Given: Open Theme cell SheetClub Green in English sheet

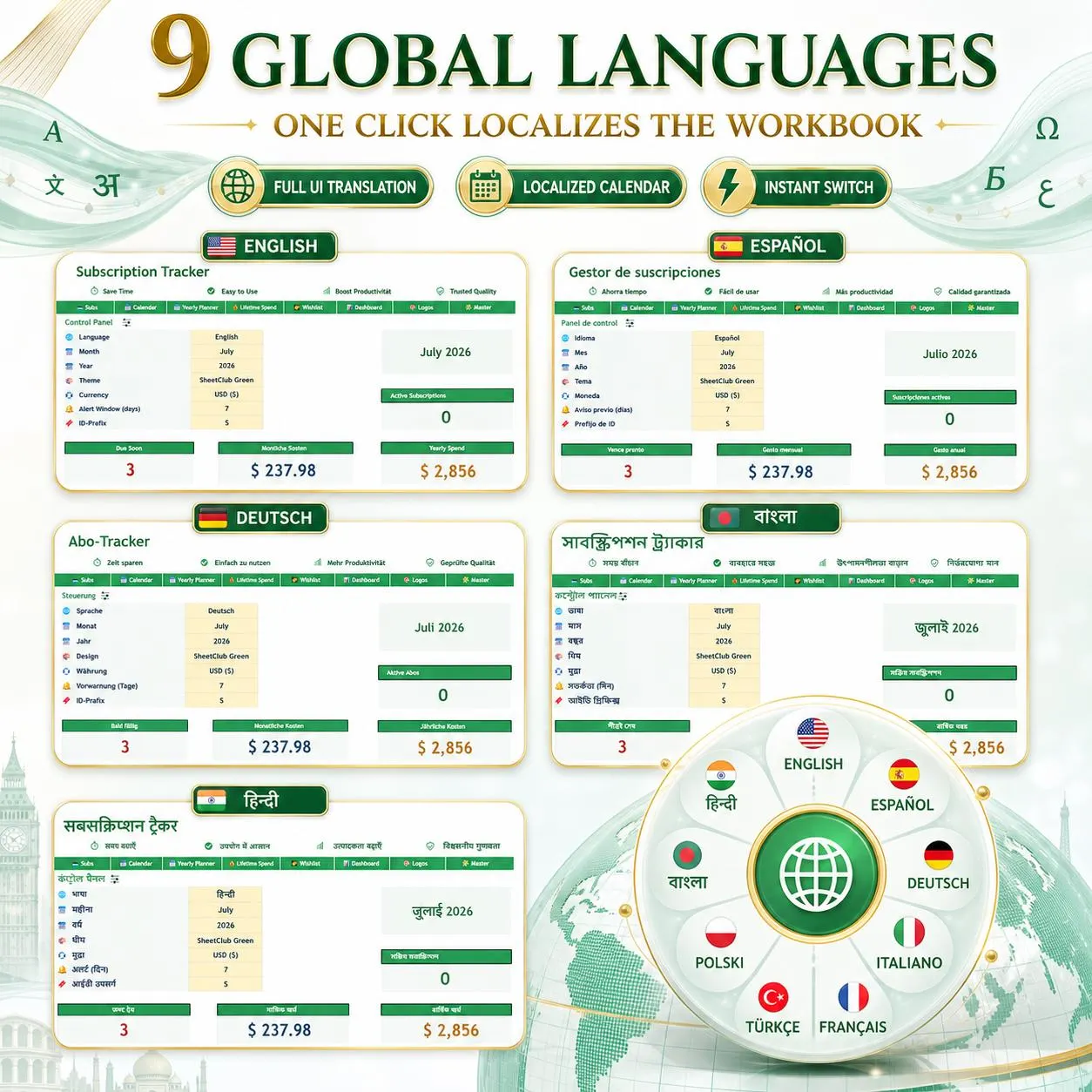Looking at the screenshot, I should [x=226, y=380].
